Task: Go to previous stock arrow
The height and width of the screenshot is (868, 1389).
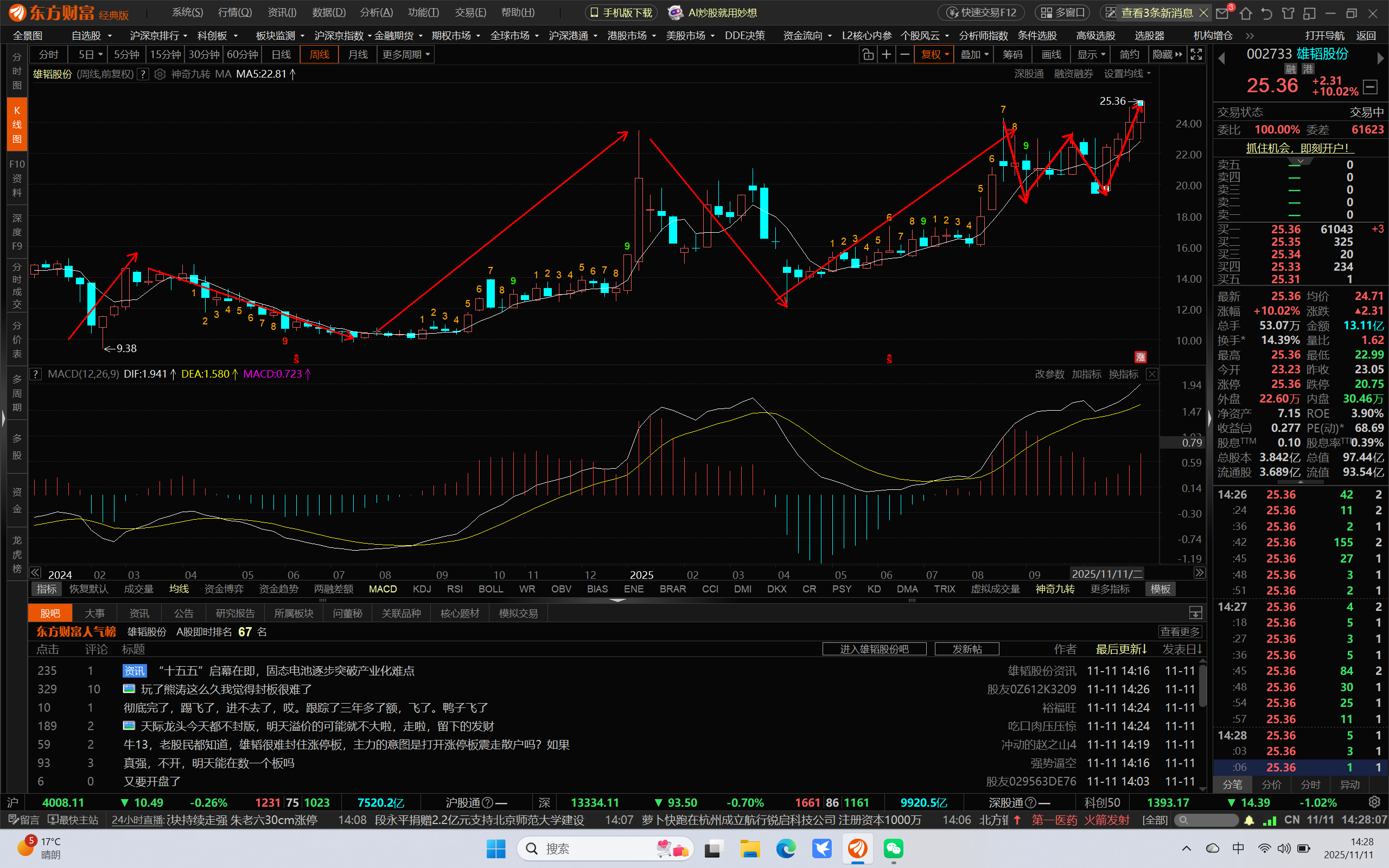Action: [1221, 58]
